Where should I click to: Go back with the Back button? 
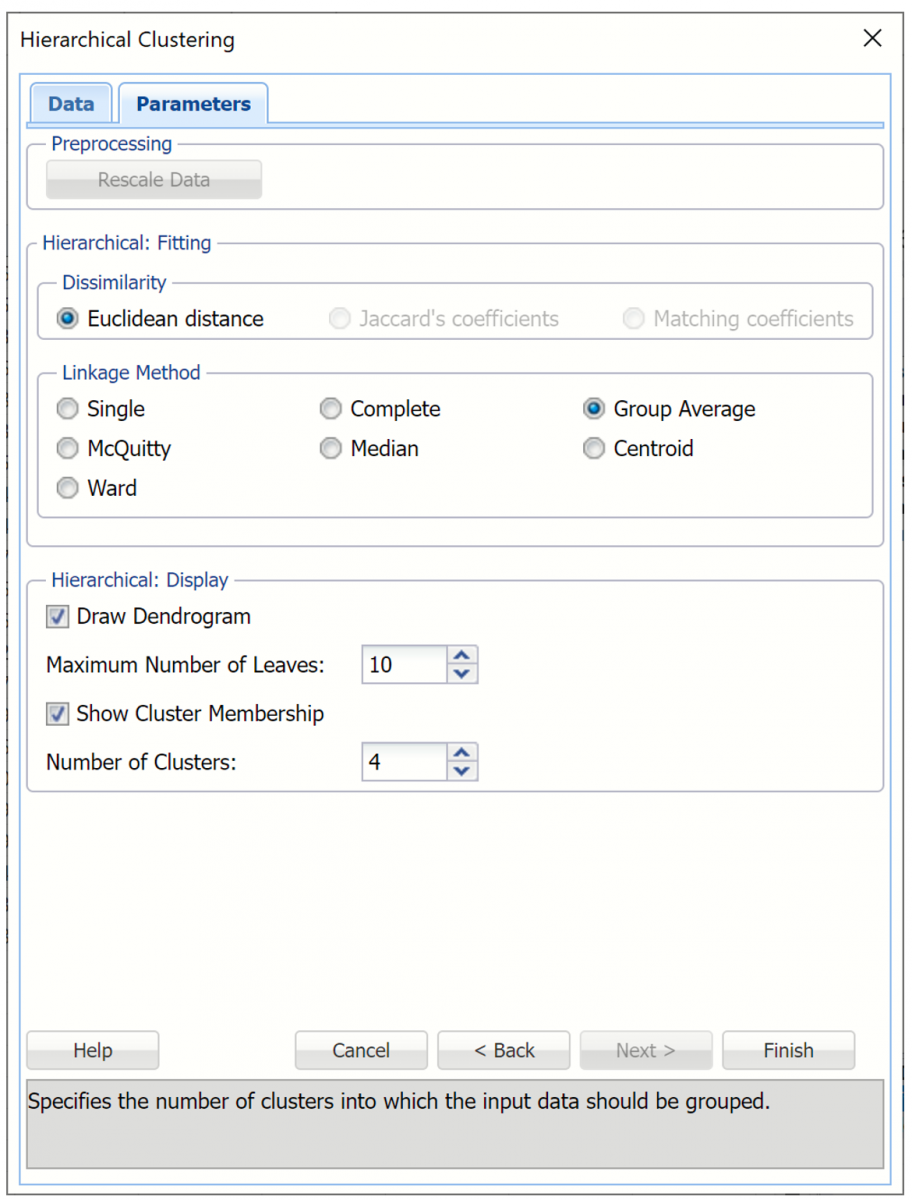click(x=504, y=1050)
